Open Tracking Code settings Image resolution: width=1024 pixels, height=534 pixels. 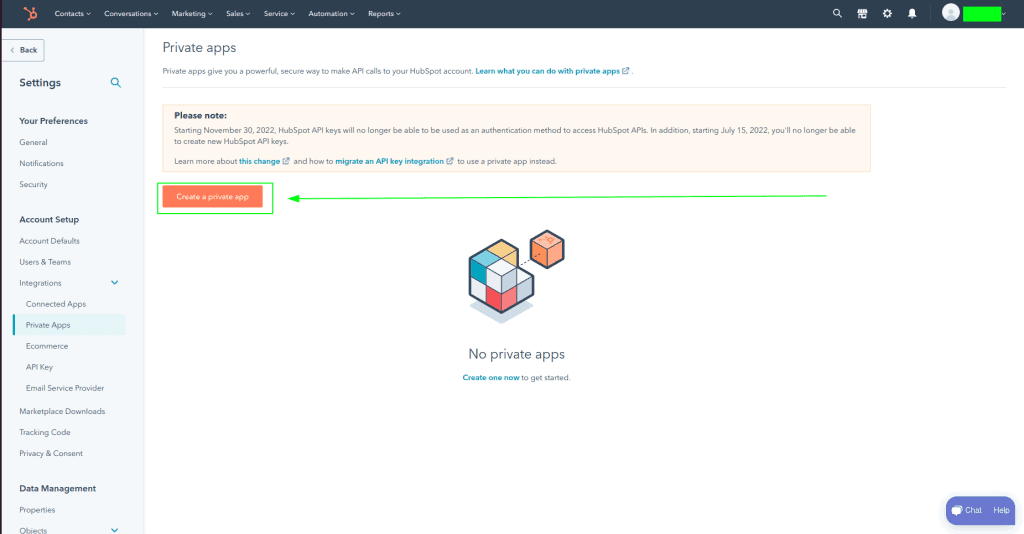tap(45, 432)
